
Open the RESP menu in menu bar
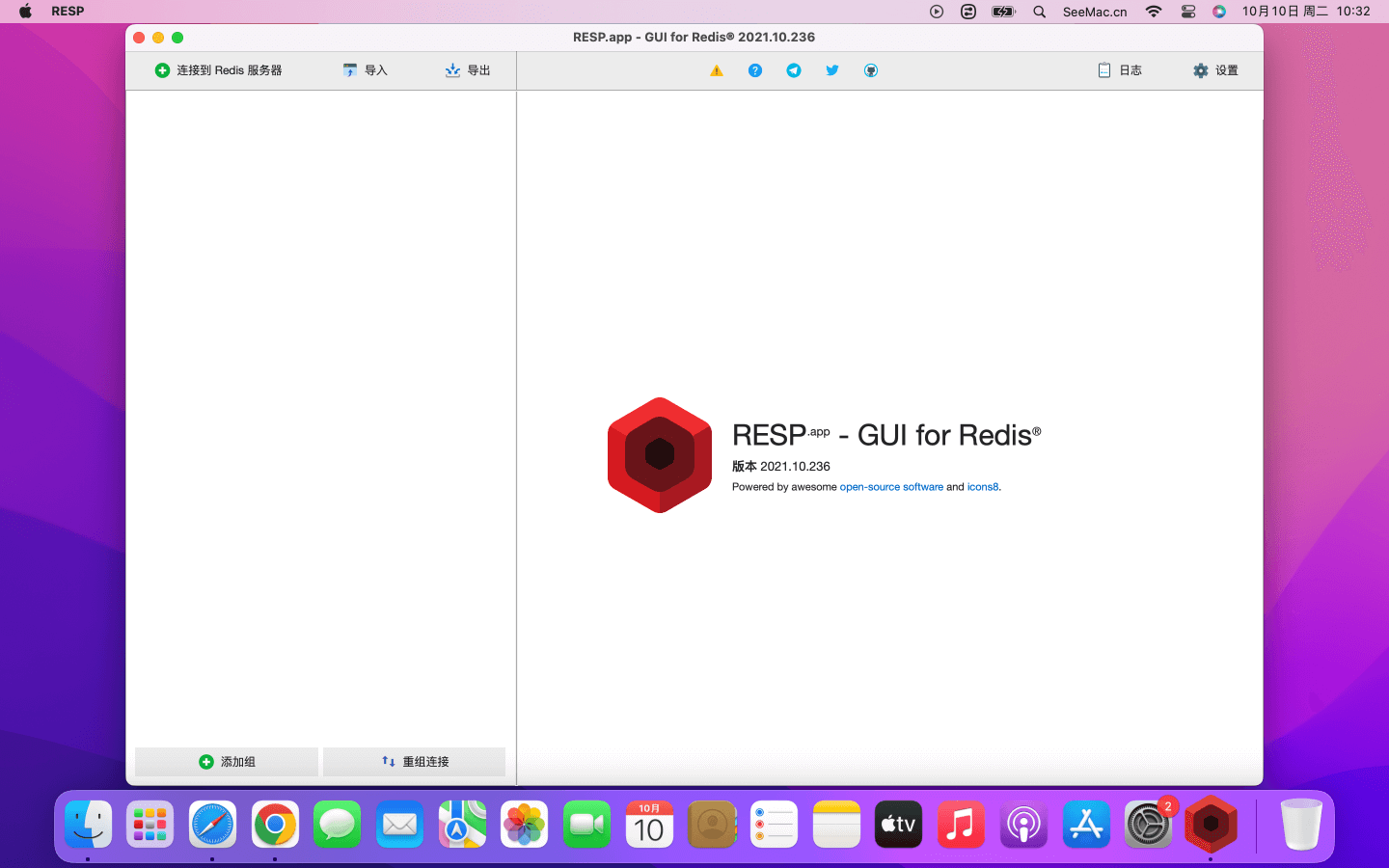point(68,12)
